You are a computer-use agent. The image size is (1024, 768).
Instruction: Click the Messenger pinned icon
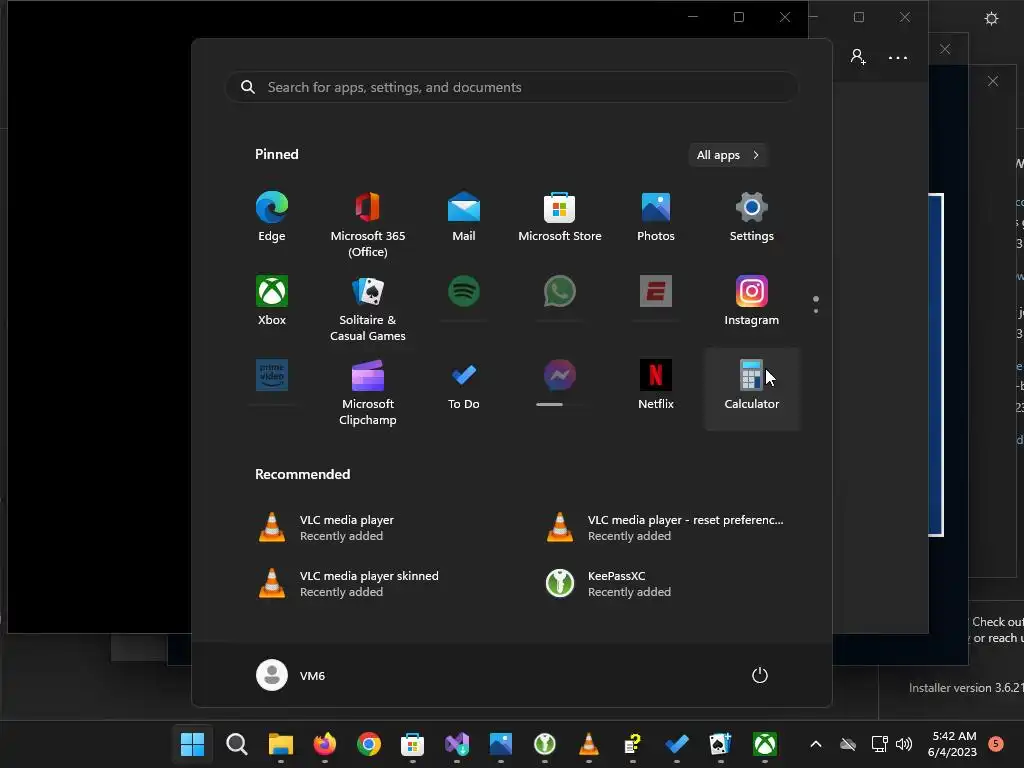(560, 375)
